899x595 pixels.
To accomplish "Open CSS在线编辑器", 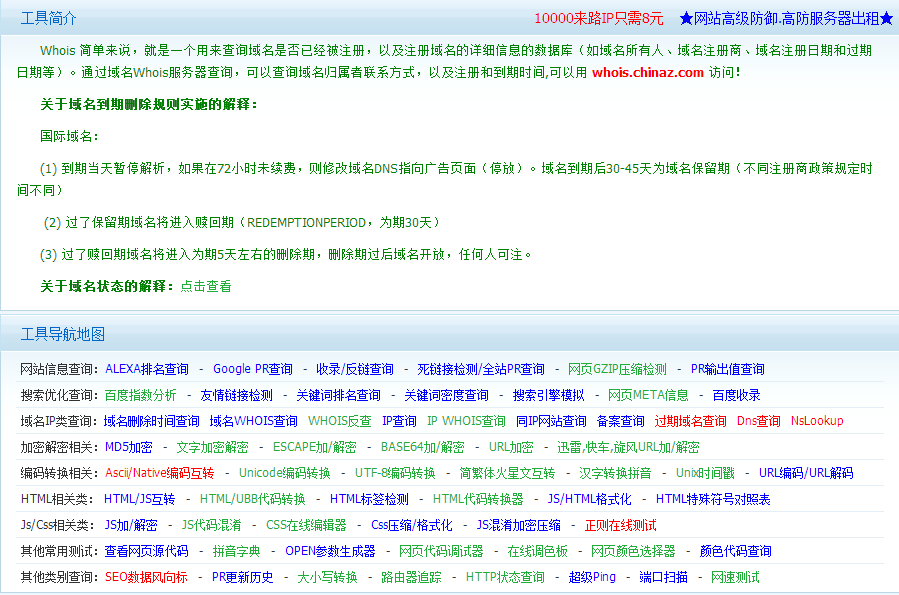I will (x=306, y=525).
